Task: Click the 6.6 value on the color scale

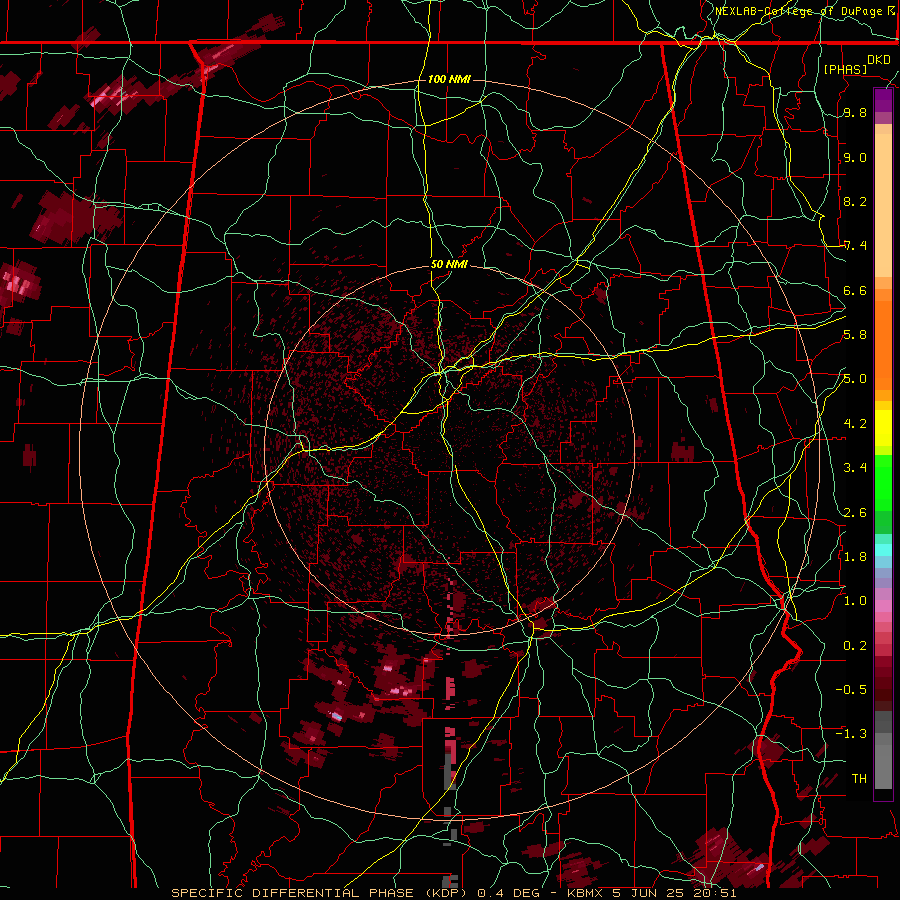Action: pos(855,290)
